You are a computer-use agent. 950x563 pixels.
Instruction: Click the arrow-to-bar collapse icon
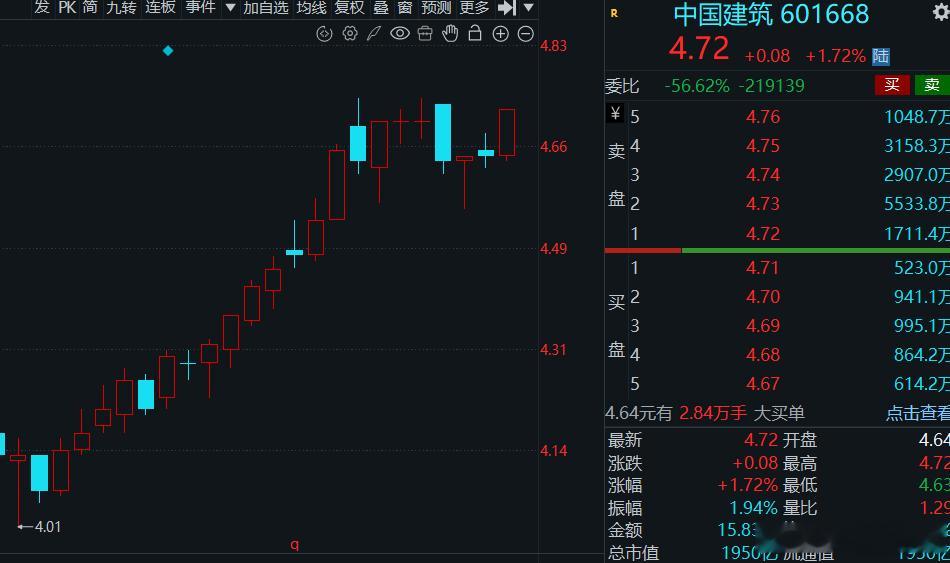(x=507, y=7)
